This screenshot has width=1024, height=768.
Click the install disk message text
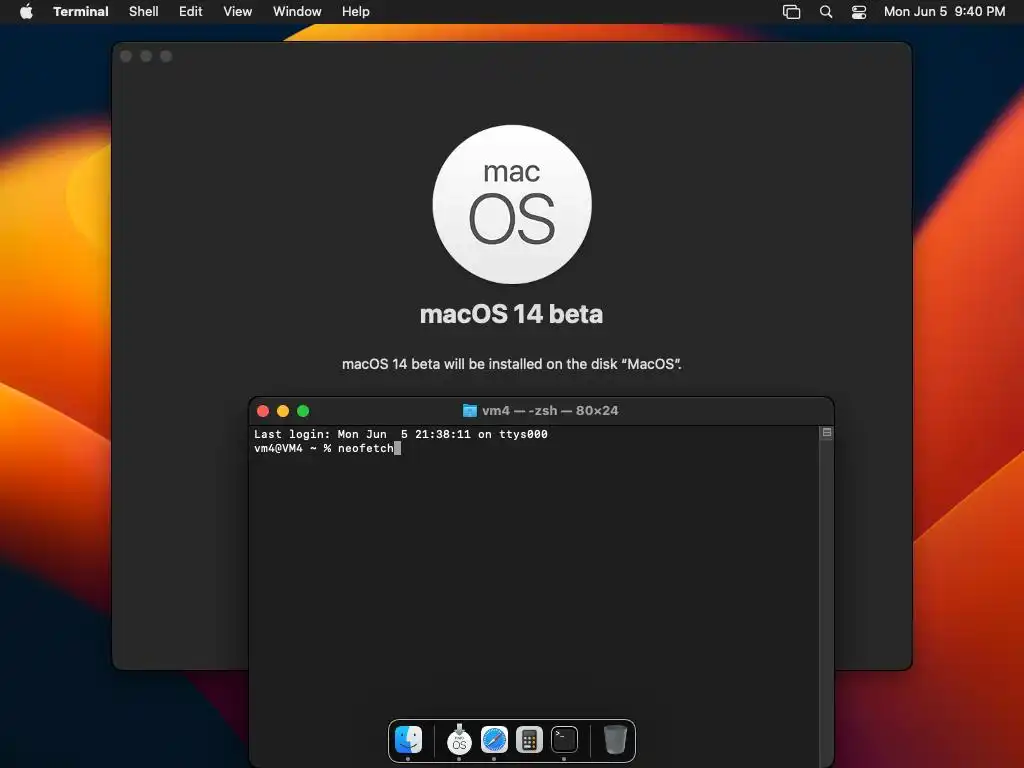[x=512, y=364]
